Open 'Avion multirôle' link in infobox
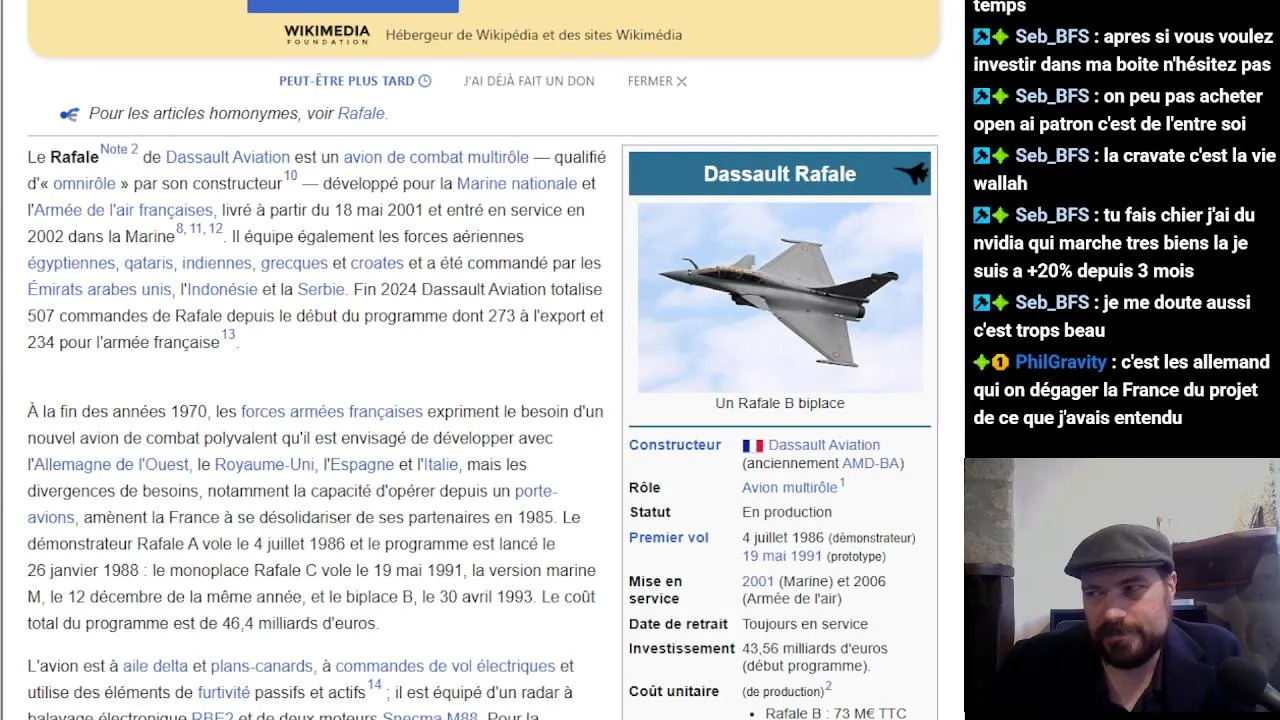 tap(790, 488)
